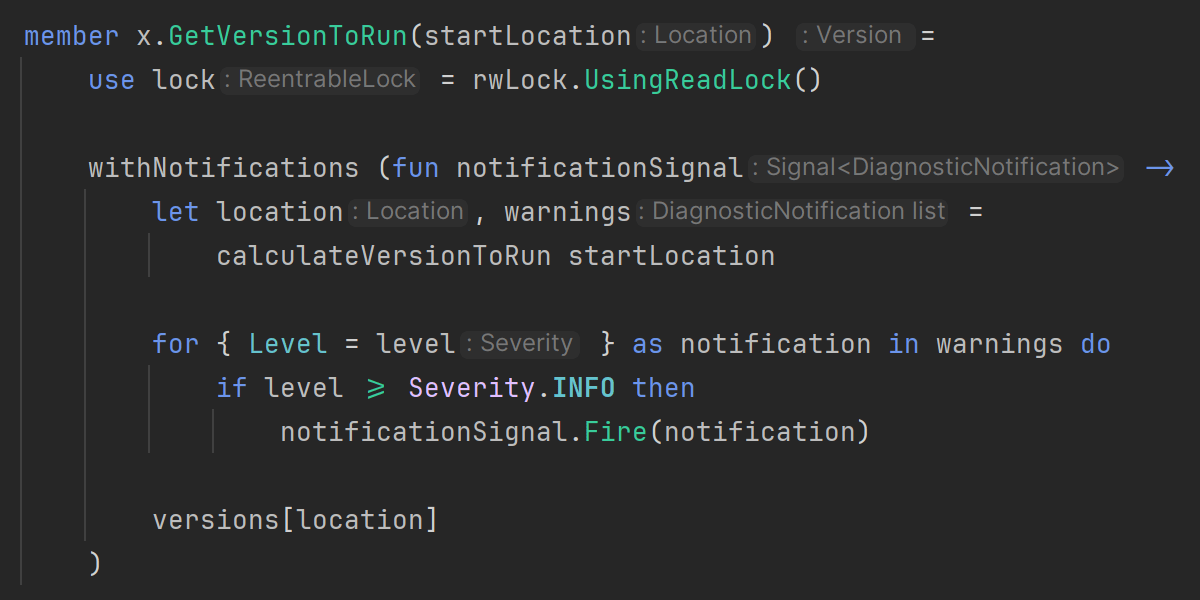This screenshot has width=1200, height=600.
Task: Click the Signal<DiagnosticNotification> type hint
Action: (x=938, y=168)
